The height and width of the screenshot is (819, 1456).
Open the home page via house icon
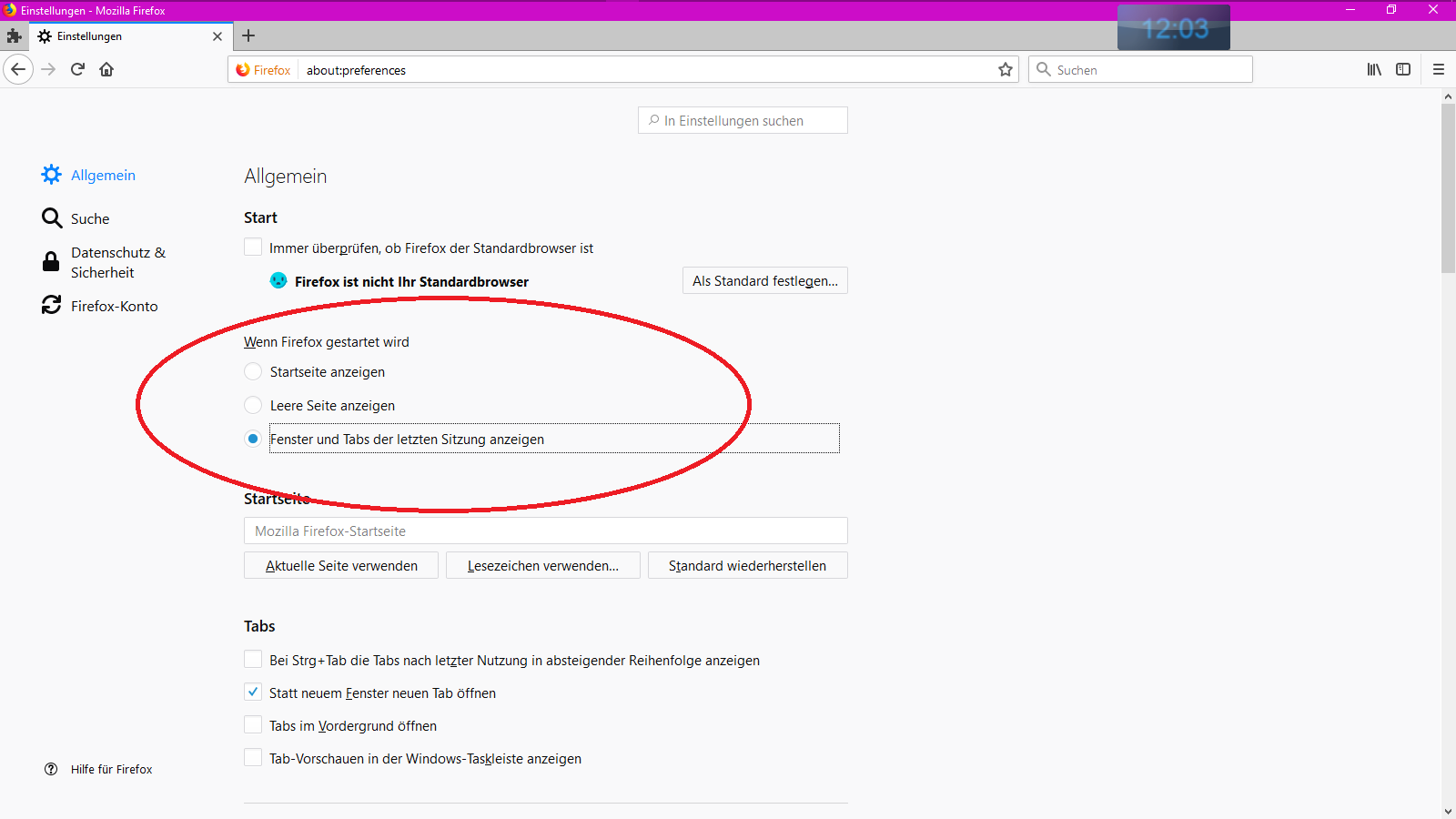click(106, 69)
